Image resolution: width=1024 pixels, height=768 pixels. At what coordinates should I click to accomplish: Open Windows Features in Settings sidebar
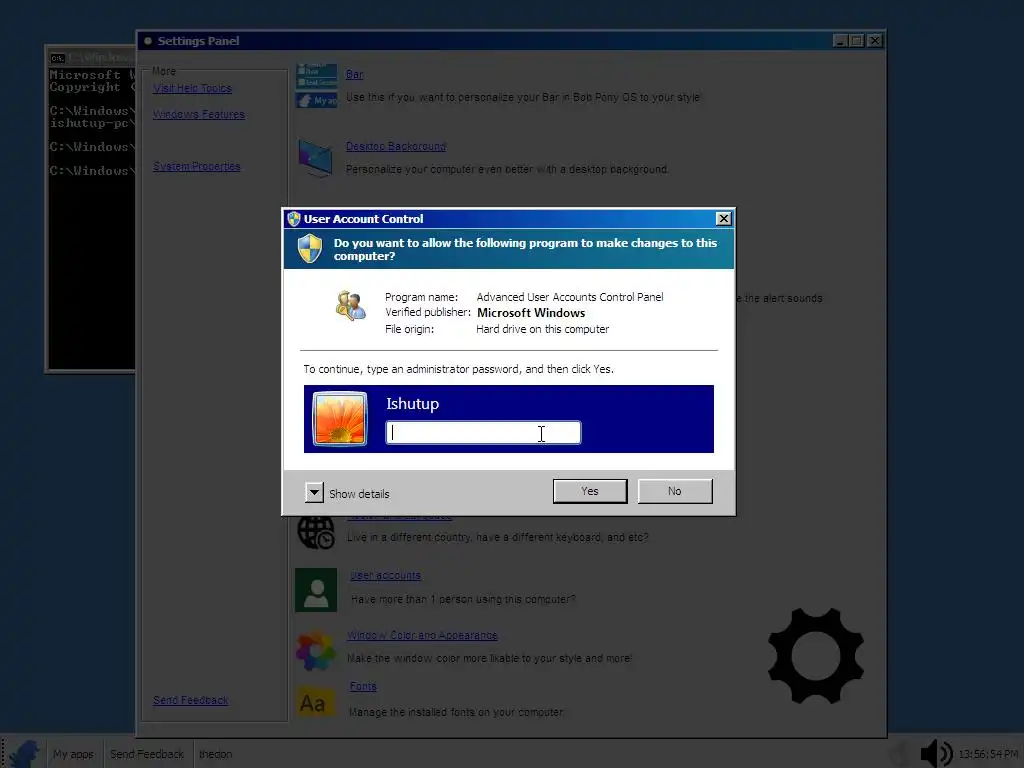(x=199, y=114)
